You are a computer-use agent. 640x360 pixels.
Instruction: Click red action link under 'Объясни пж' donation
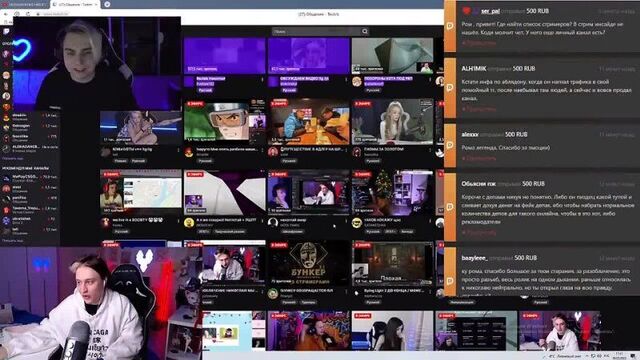(479, 233)
